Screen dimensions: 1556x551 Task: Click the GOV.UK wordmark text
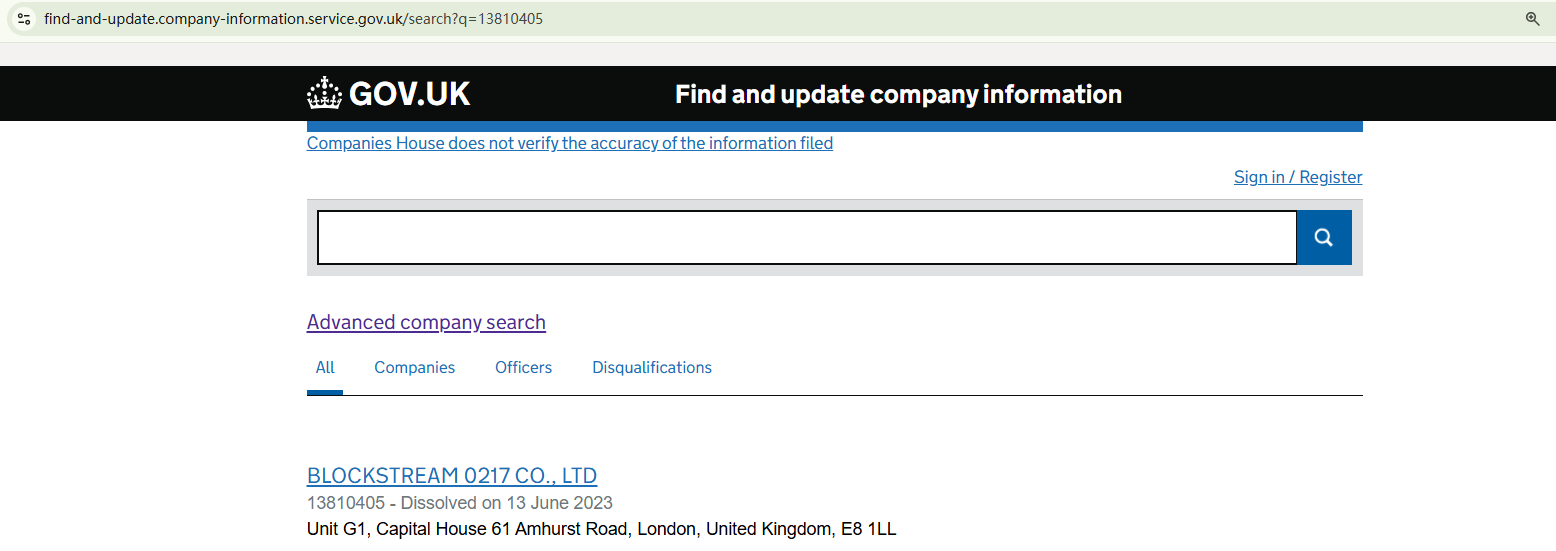[410, 94]
